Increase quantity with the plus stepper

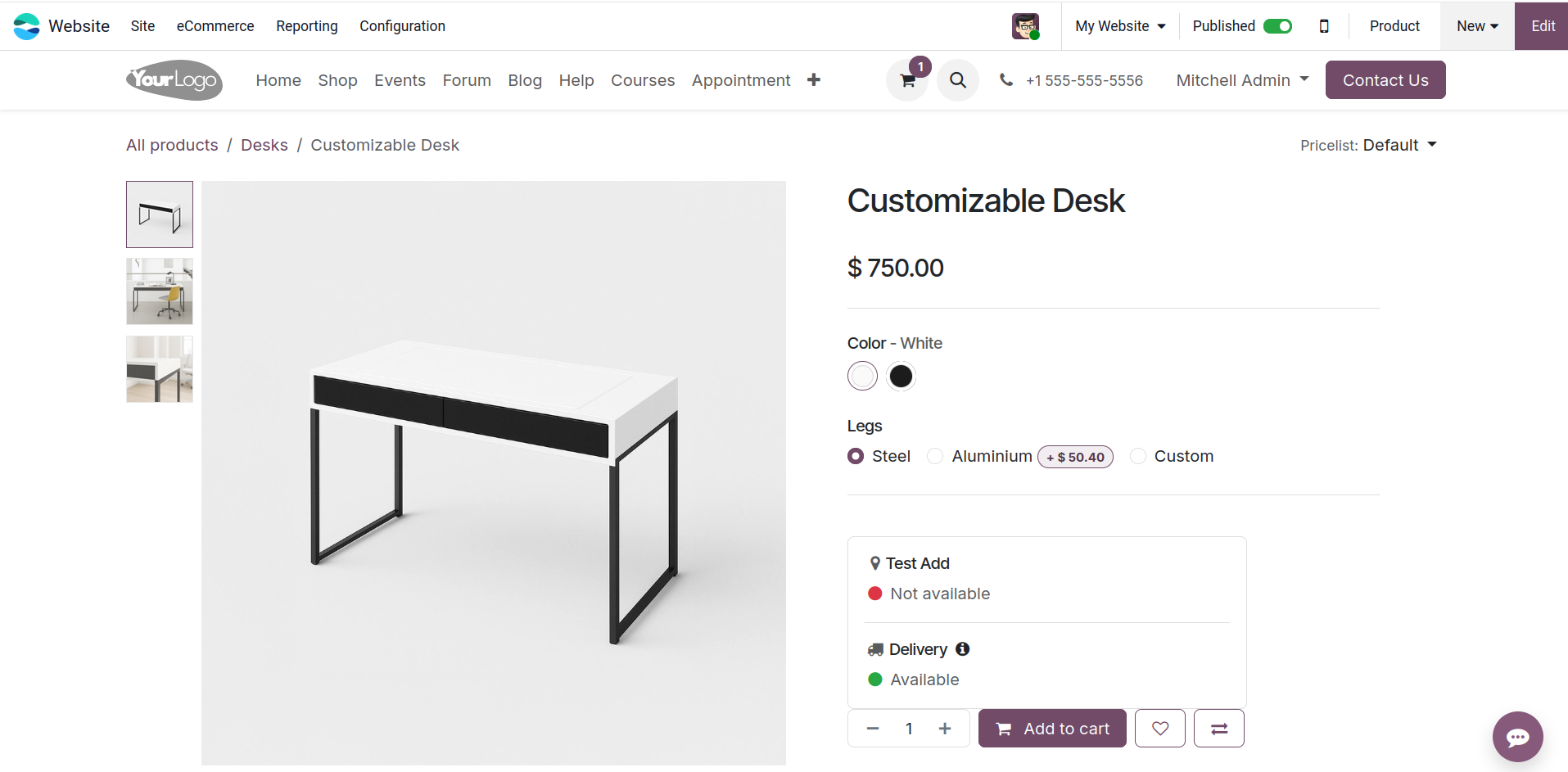point(945,728)
